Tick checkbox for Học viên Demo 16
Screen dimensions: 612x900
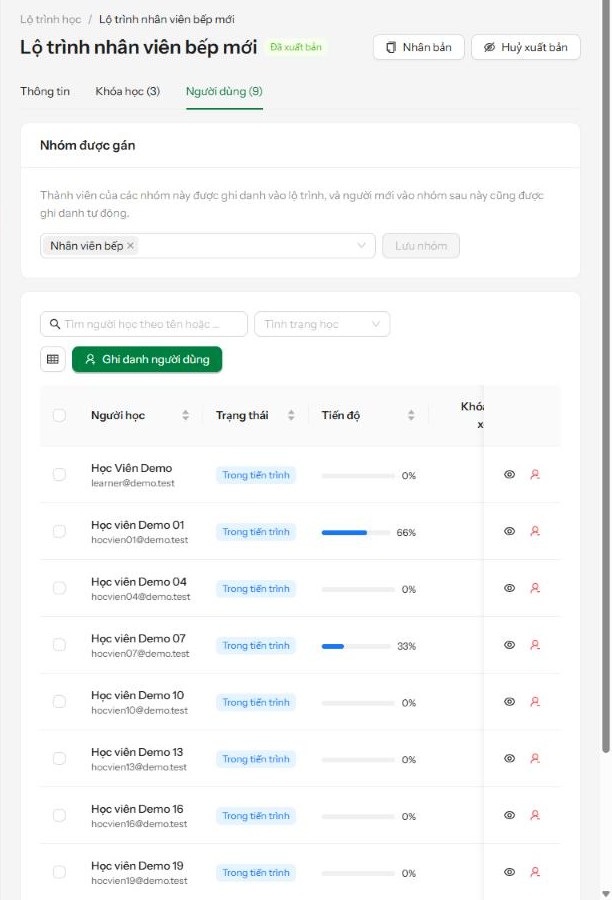tap(59, 815)
